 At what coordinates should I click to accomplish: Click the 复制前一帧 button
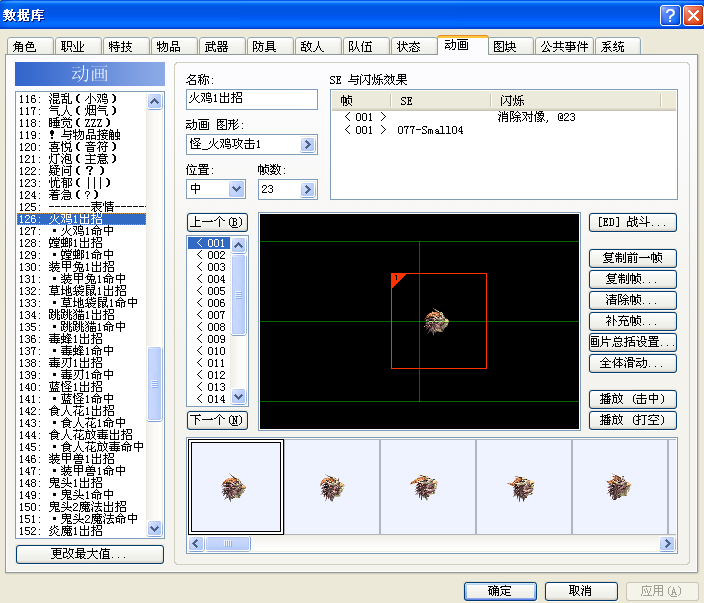click(632, 258)
